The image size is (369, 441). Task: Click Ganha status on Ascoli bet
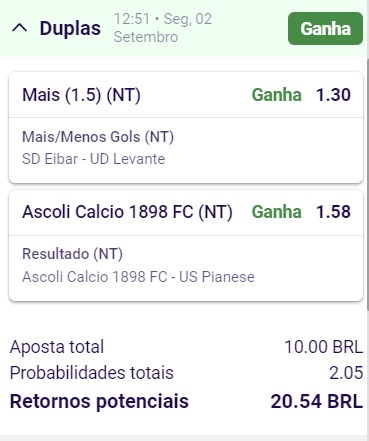click(276, 212)
